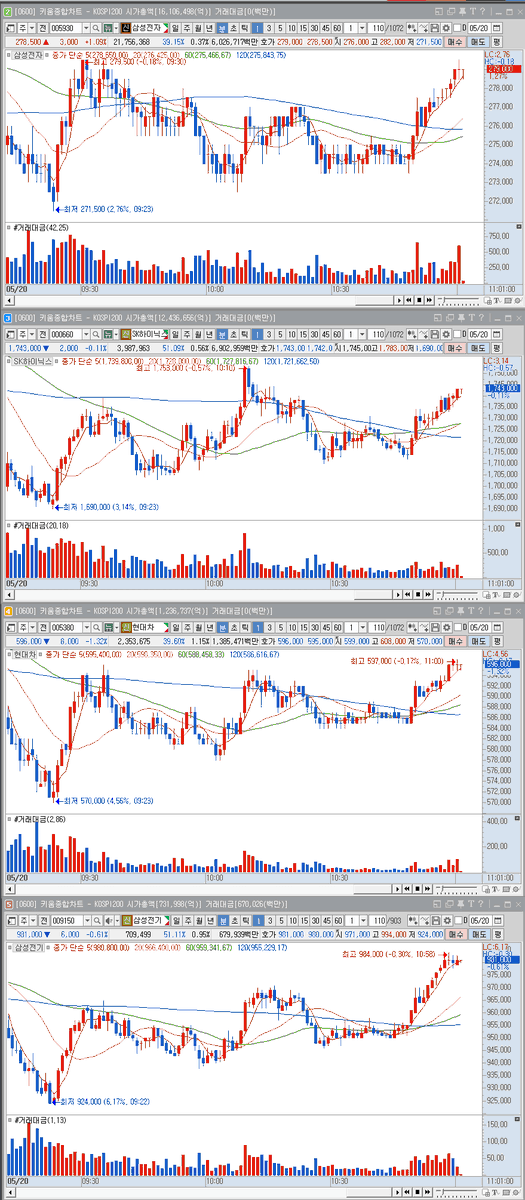The image size is (525, 1200).
Task: Select 틱 (tick) period in 삼성전기 chart
Action: pyautogui.click(x=244, y=918)
